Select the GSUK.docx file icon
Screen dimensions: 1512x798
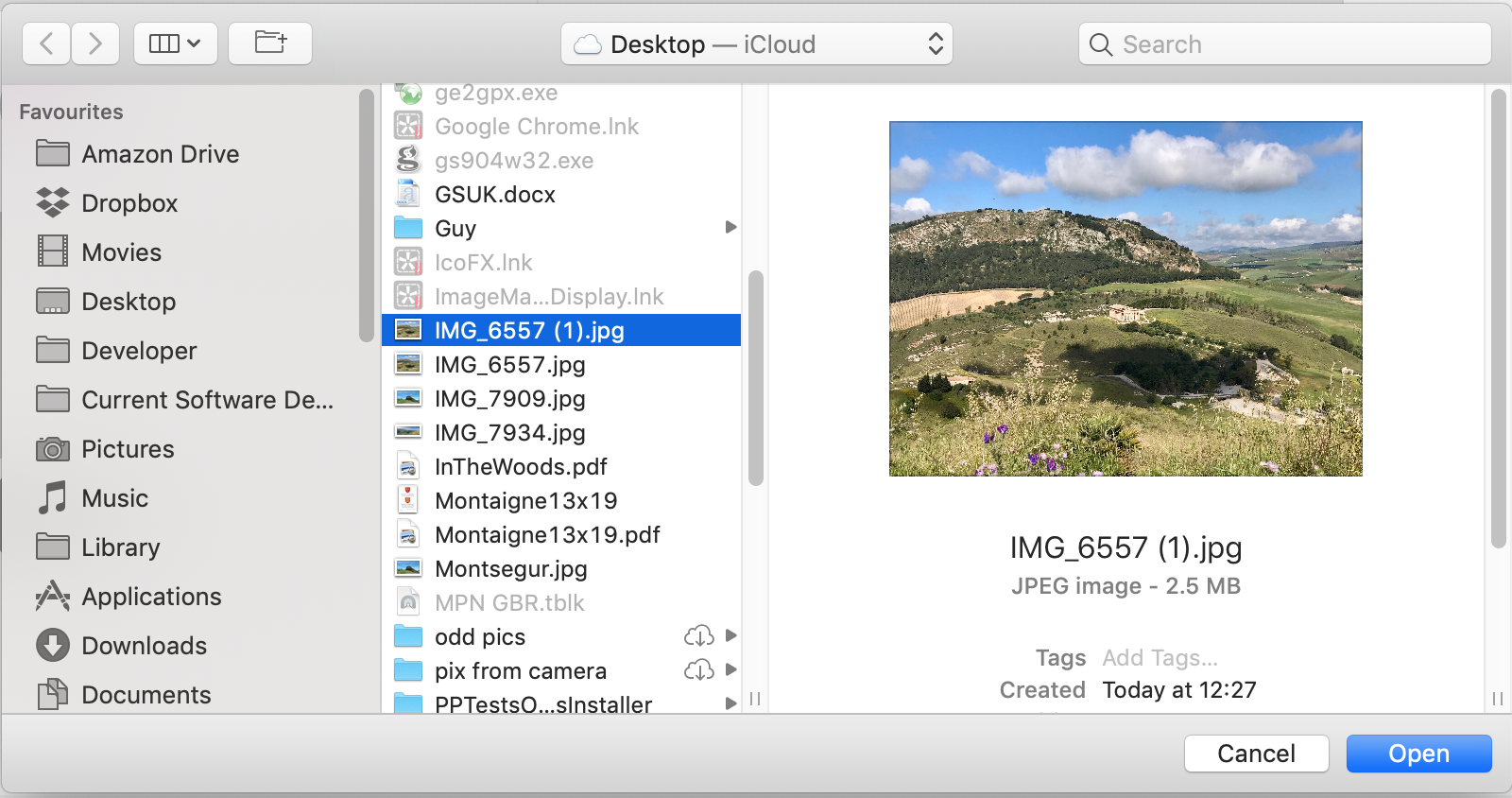(x=408, y=194)
